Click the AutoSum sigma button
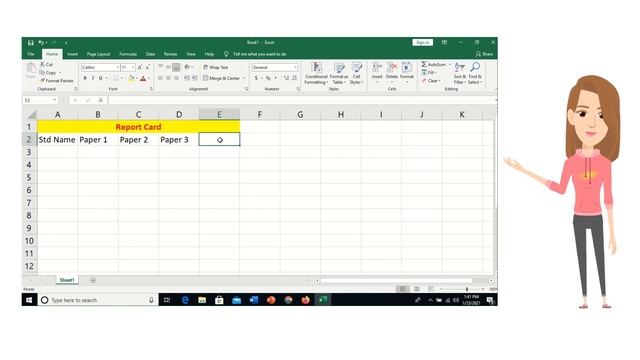Image resolution: width=640 pixels, height=360 pixels. (434, 64)
